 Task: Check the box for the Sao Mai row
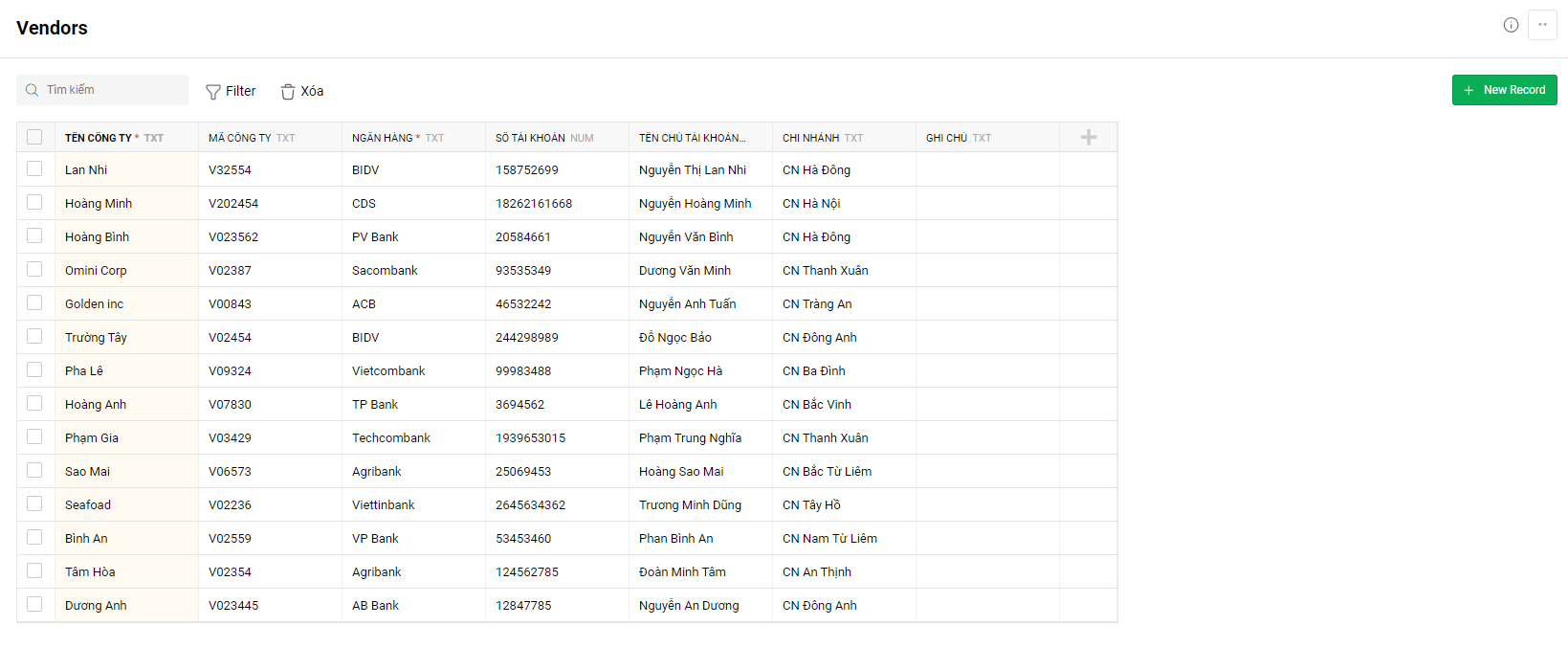(34, 470)
